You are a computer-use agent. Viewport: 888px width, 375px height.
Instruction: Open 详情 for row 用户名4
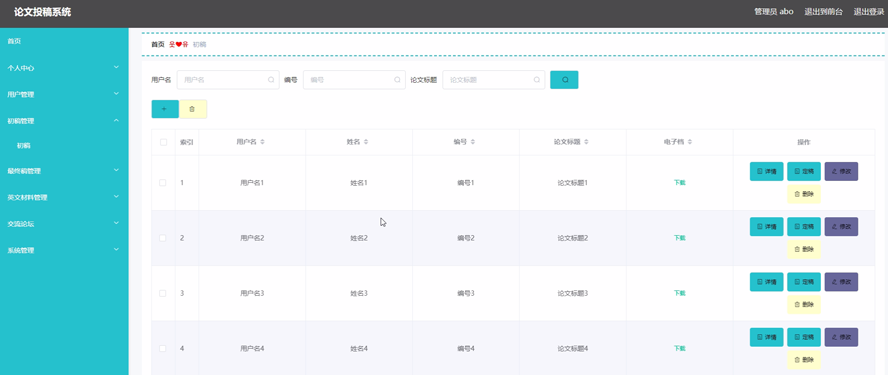[766, 337]
